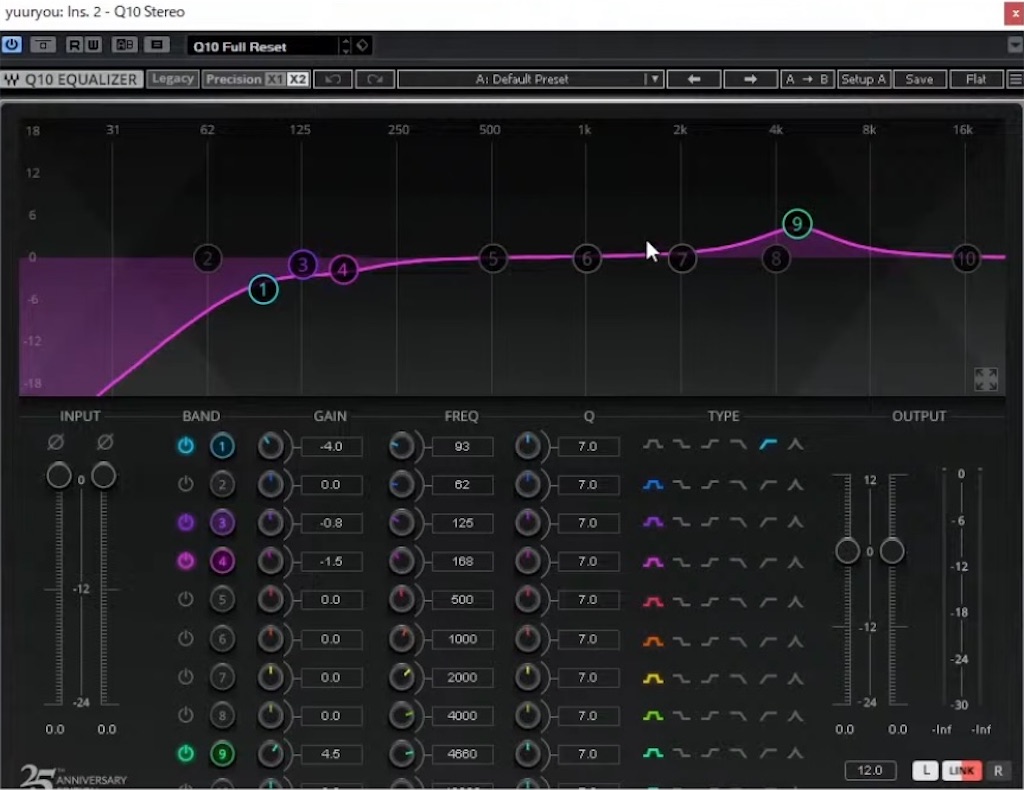Select high-pass filter type for band 1
Image resolution: width=1024 pixels, height=790 pixels.
[x=768, y=445]
